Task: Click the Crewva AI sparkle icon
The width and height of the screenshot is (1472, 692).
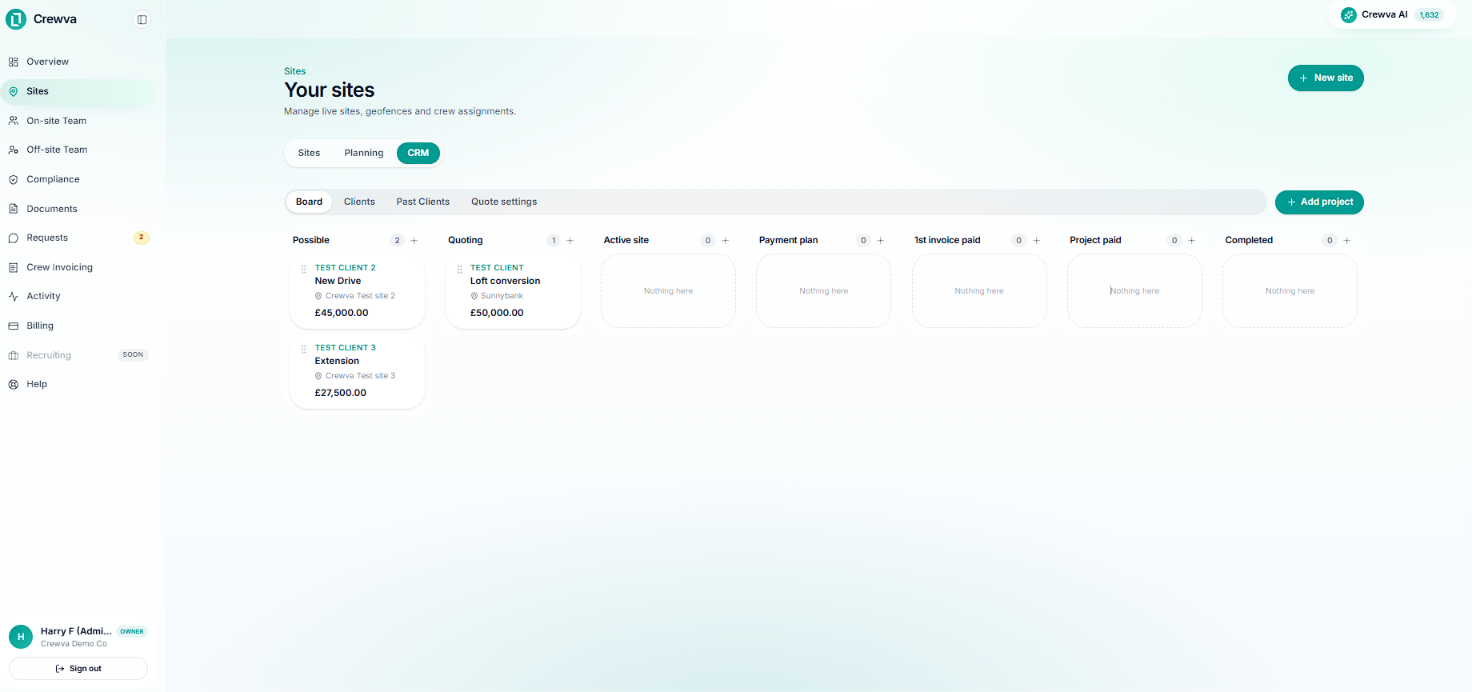Action: click(1349, 15)
